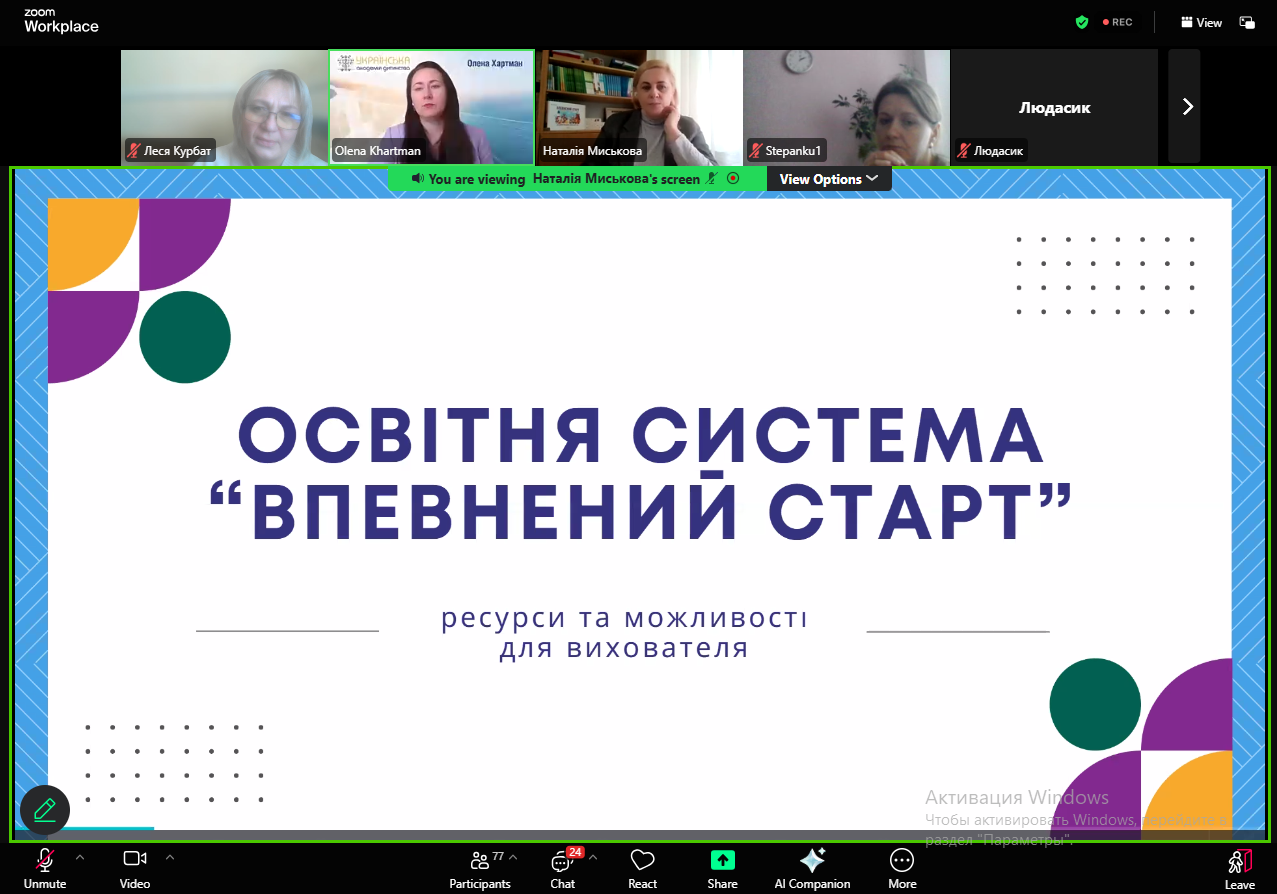
Task: Show next participants with the right arrow
Action: 1187,106
